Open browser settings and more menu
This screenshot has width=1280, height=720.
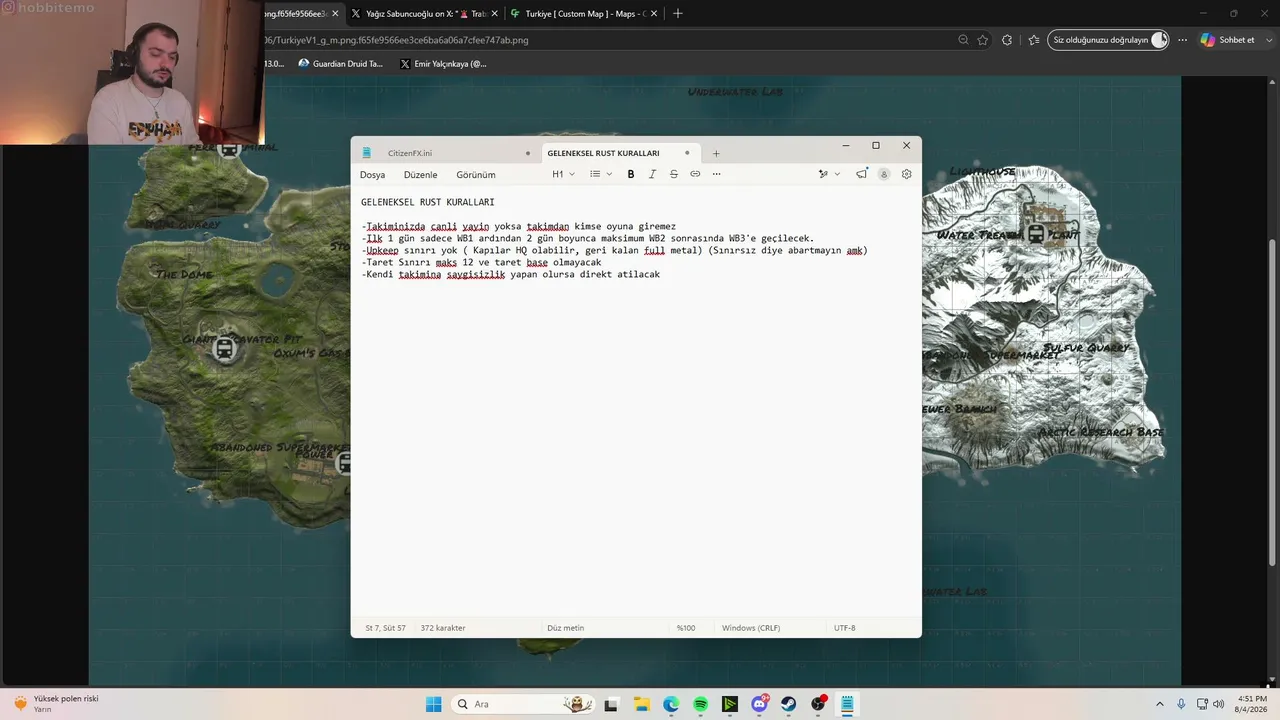coord(1182,40)
